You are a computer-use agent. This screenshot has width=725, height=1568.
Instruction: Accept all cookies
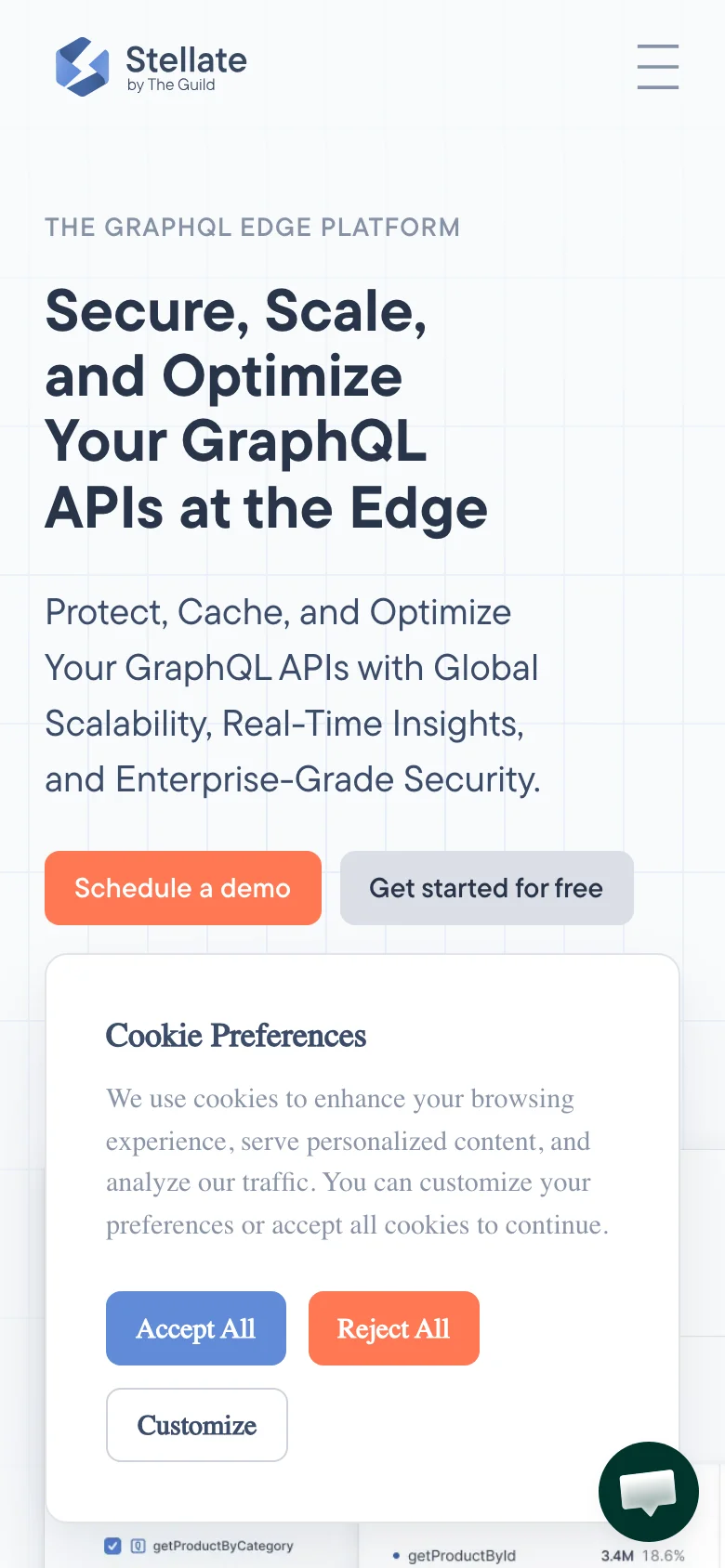(196, 1328)
